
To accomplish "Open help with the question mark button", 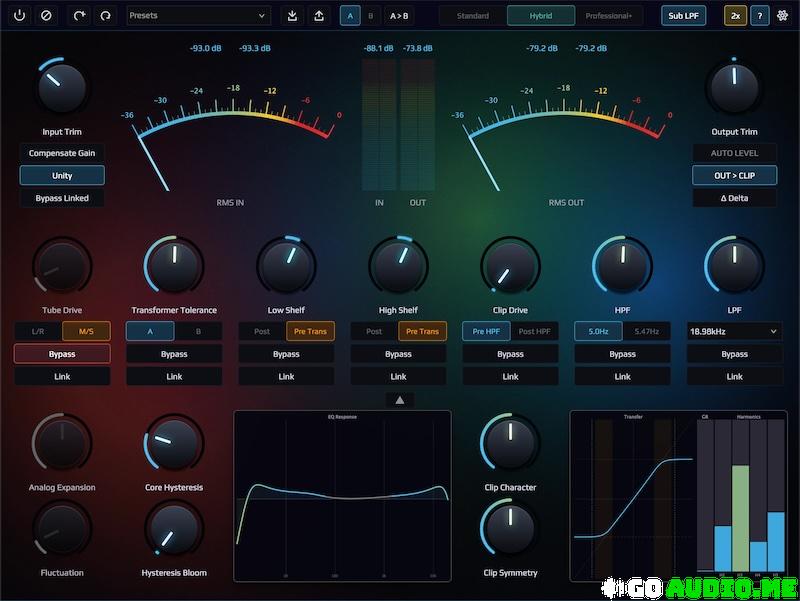I will pos(759,16).
